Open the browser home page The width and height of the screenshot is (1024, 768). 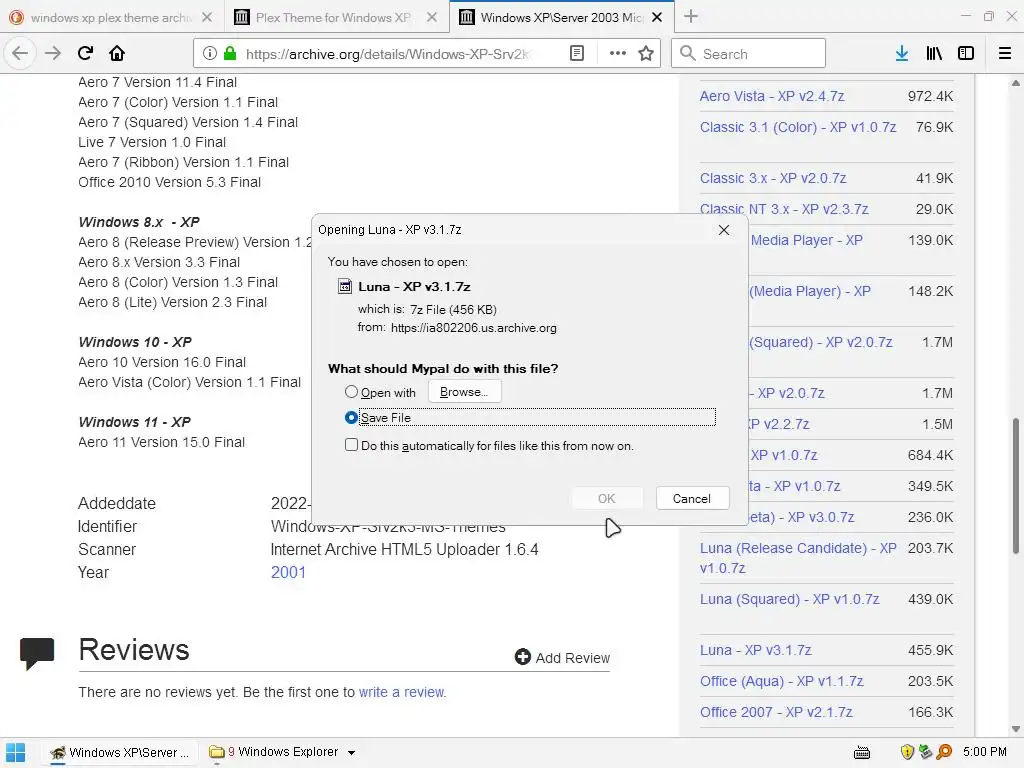[117, 54]
